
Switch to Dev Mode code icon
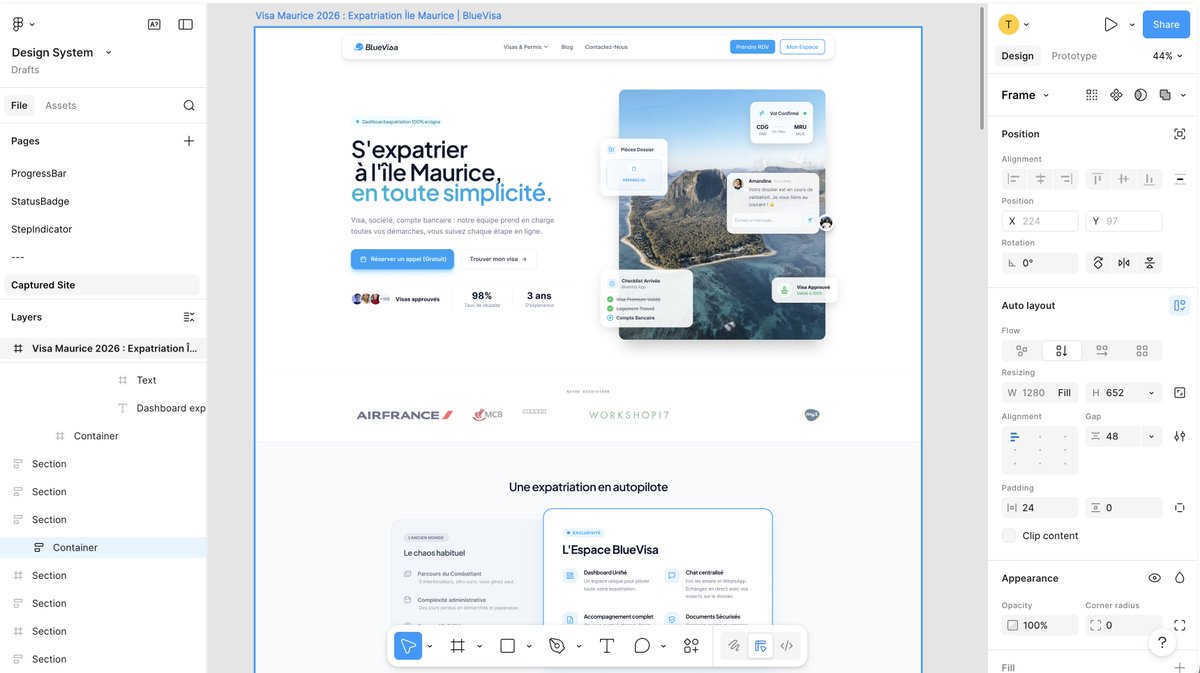tap(786, 646)
